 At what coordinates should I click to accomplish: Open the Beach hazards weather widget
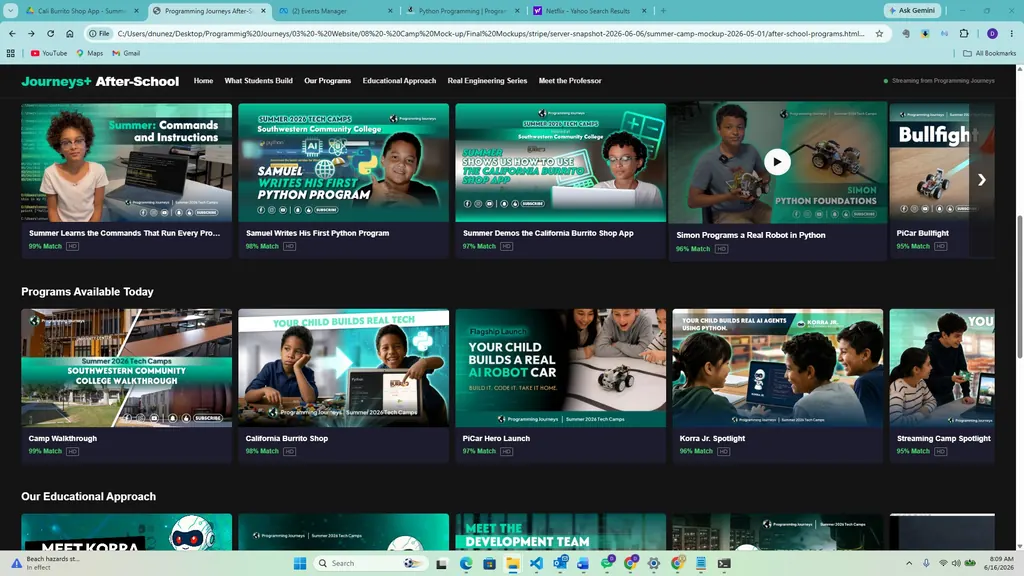coord(46,563)
